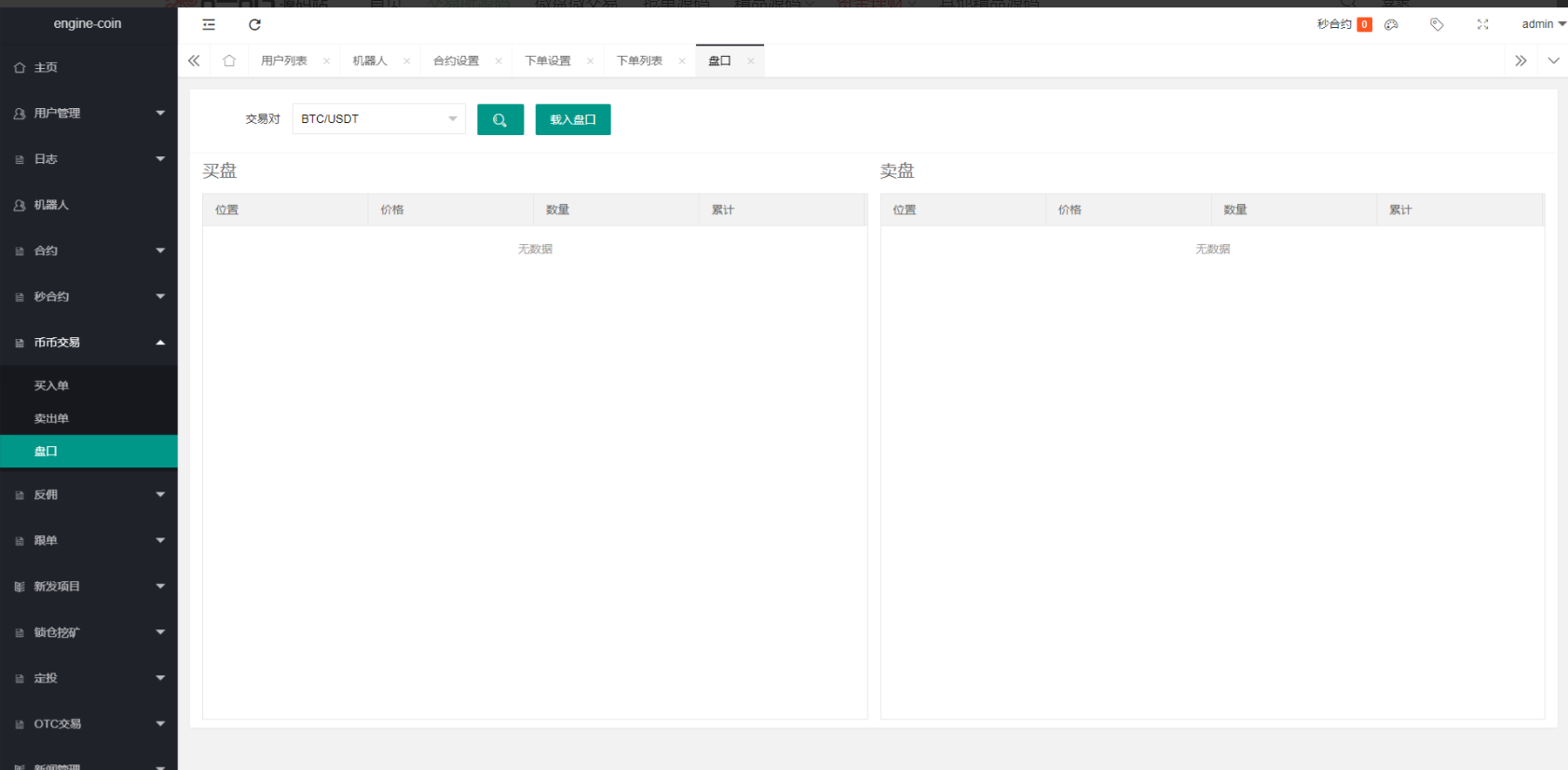The width and height of the screenshot is (1568, 770).
Task: Expand the 用户管理 sidebar menu
Action: [89, 114]
